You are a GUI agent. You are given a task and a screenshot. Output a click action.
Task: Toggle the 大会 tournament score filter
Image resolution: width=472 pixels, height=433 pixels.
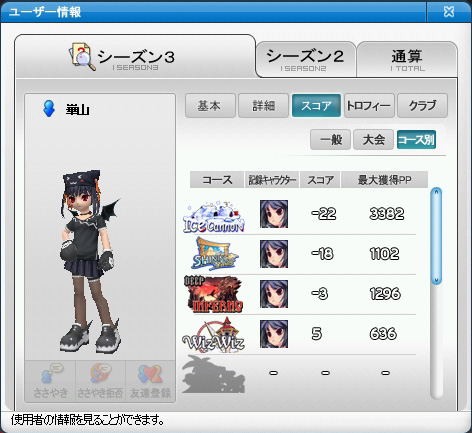click(x=373, y=139)
